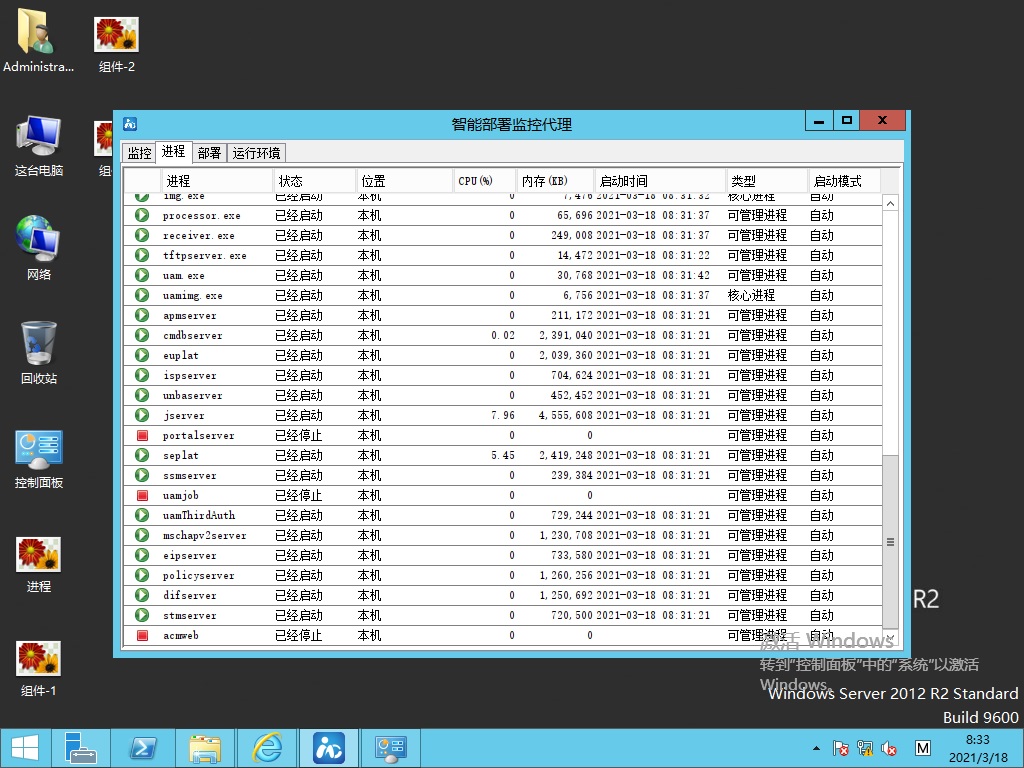Click the 核心进程 type cell for uamimg.exe
The height and width of the screenshot is (768, 1024).
click(x=751, y=295)
